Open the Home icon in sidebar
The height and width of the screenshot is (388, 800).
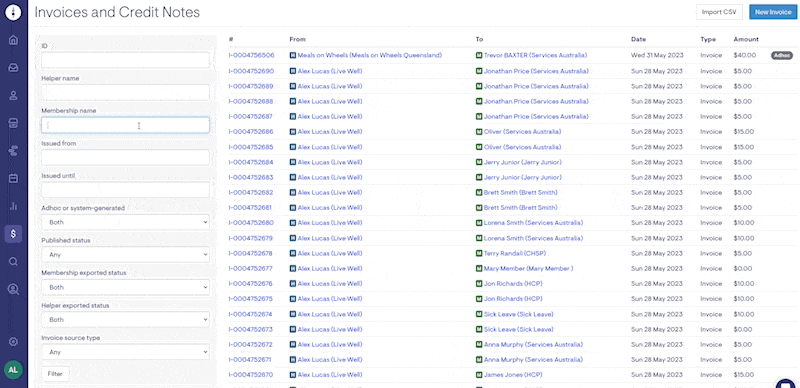[x=13, y=40]
